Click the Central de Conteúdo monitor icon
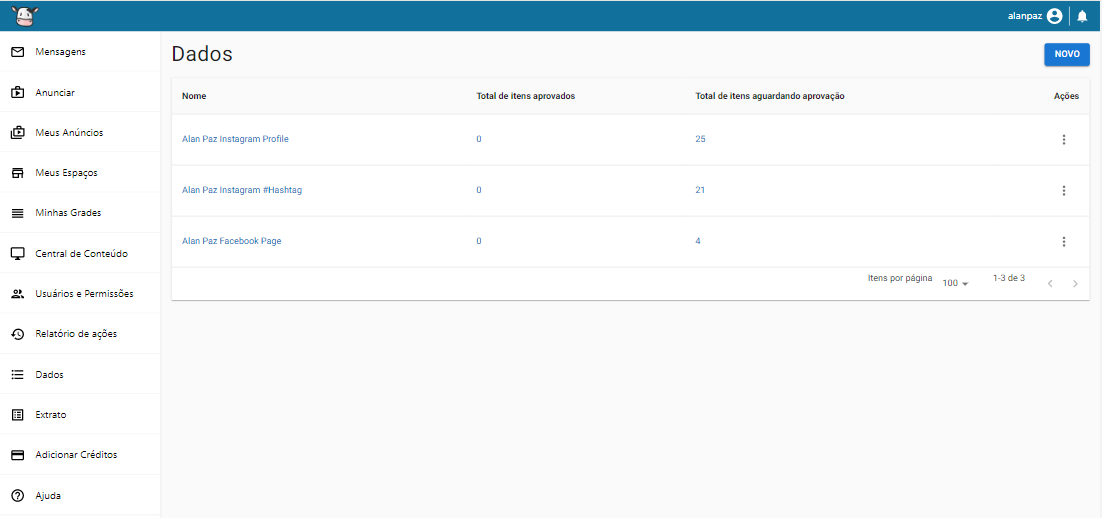This screenshot has width=1102, height=518. (x=18, y=254)
